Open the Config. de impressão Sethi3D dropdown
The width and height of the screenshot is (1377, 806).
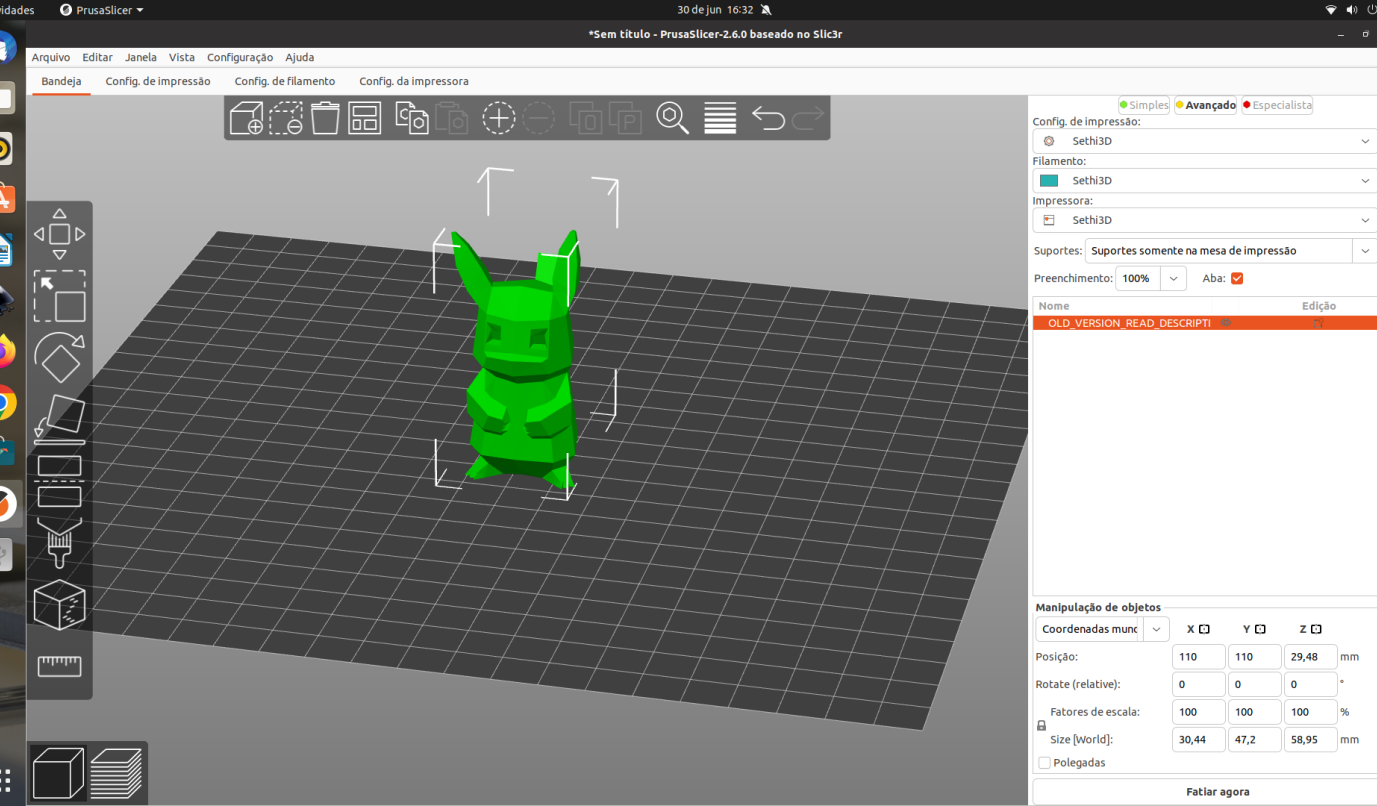point(1205,141)
